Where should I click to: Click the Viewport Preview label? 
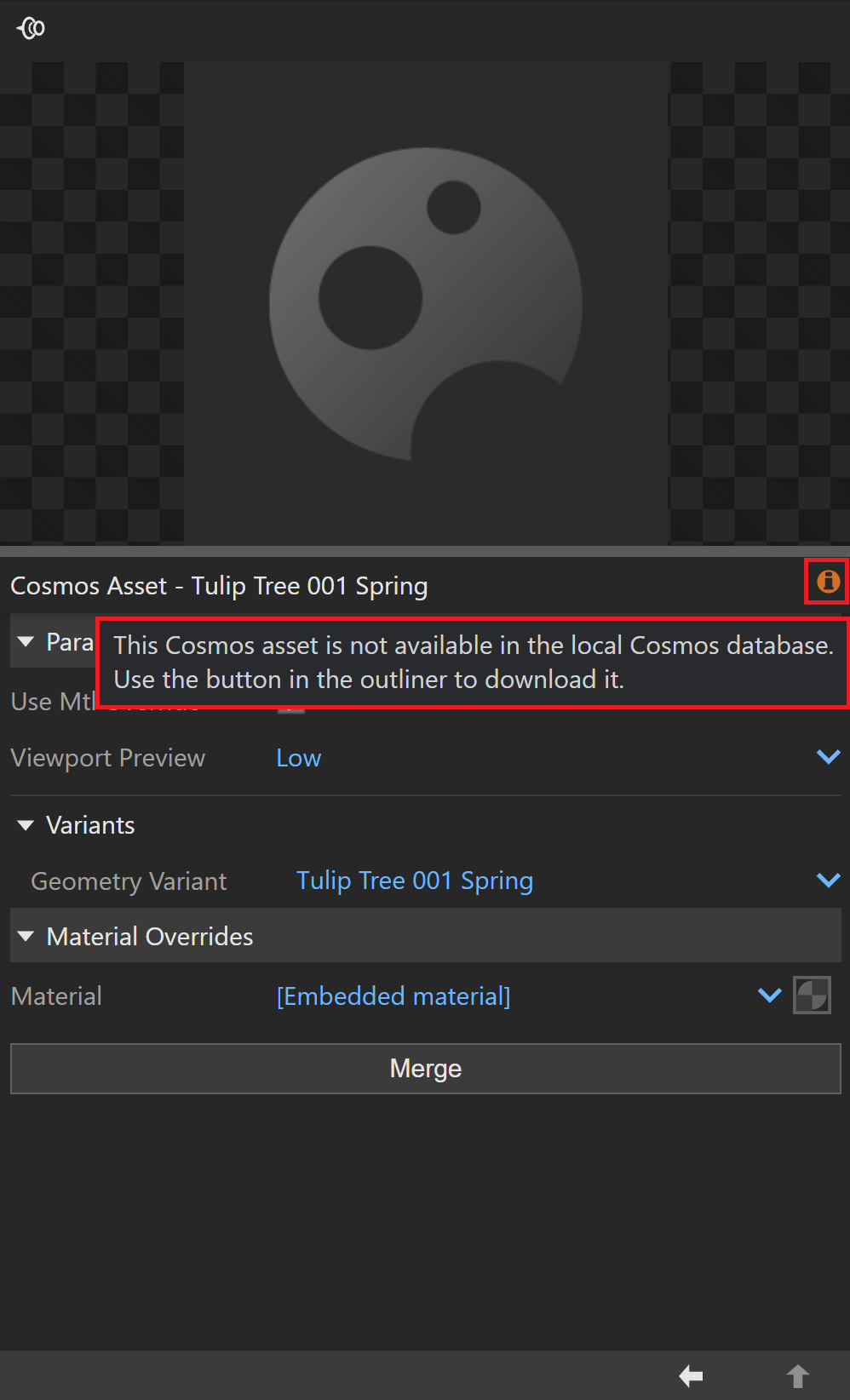click(x=108, y=758)
